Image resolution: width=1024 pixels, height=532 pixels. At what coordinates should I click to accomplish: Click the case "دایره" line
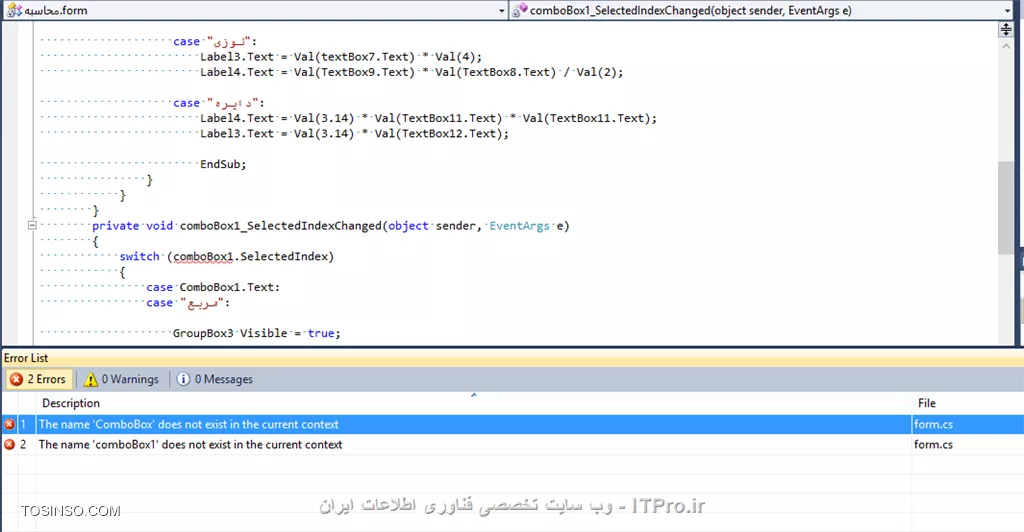tap(219, 103)
